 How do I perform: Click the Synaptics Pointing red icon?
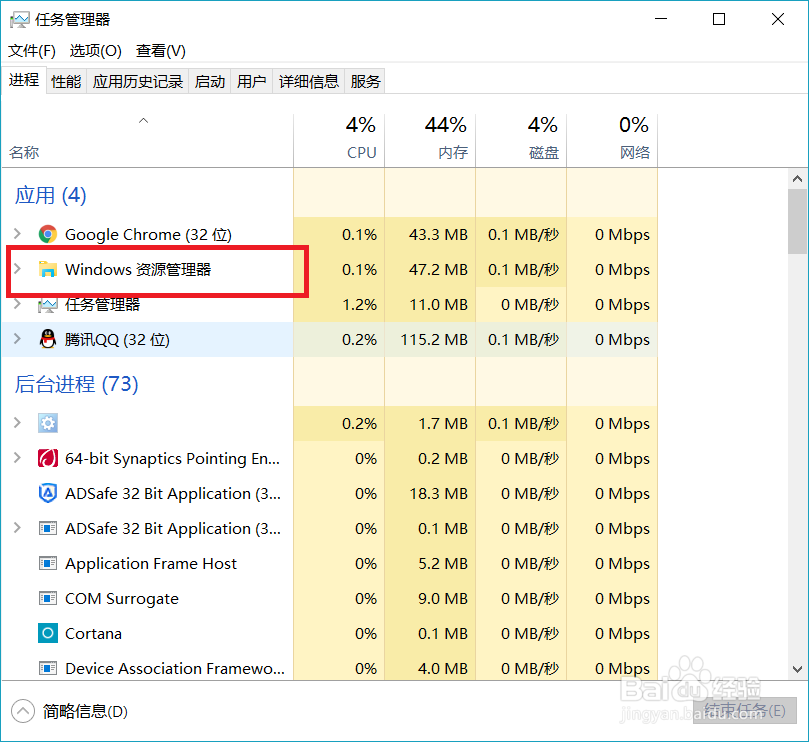[47, 458]
